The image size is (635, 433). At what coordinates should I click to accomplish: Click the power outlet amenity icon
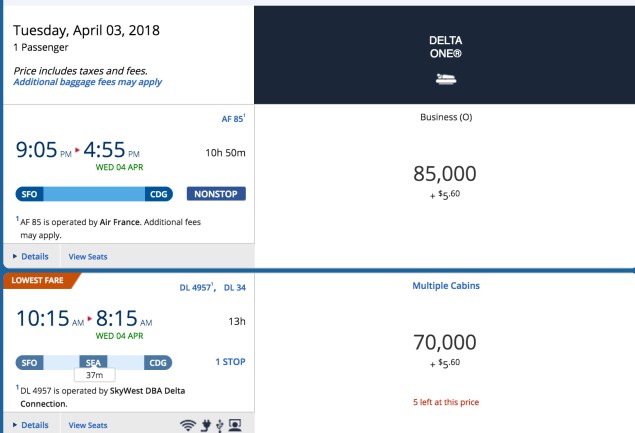205,425
